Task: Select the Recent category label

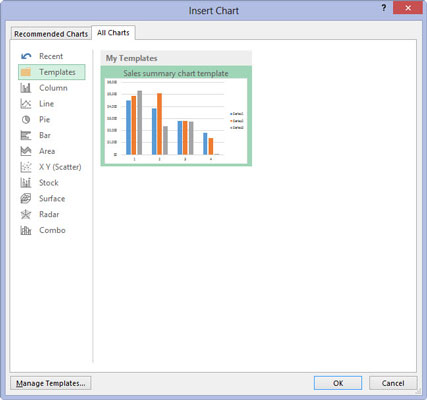Action: coord(51,56)
